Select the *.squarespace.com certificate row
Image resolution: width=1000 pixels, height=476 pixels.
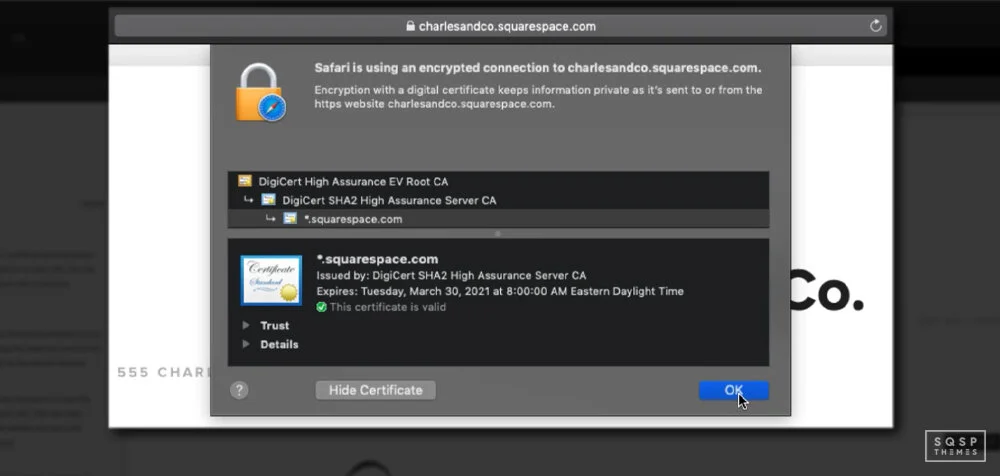(x=498, y=219)
